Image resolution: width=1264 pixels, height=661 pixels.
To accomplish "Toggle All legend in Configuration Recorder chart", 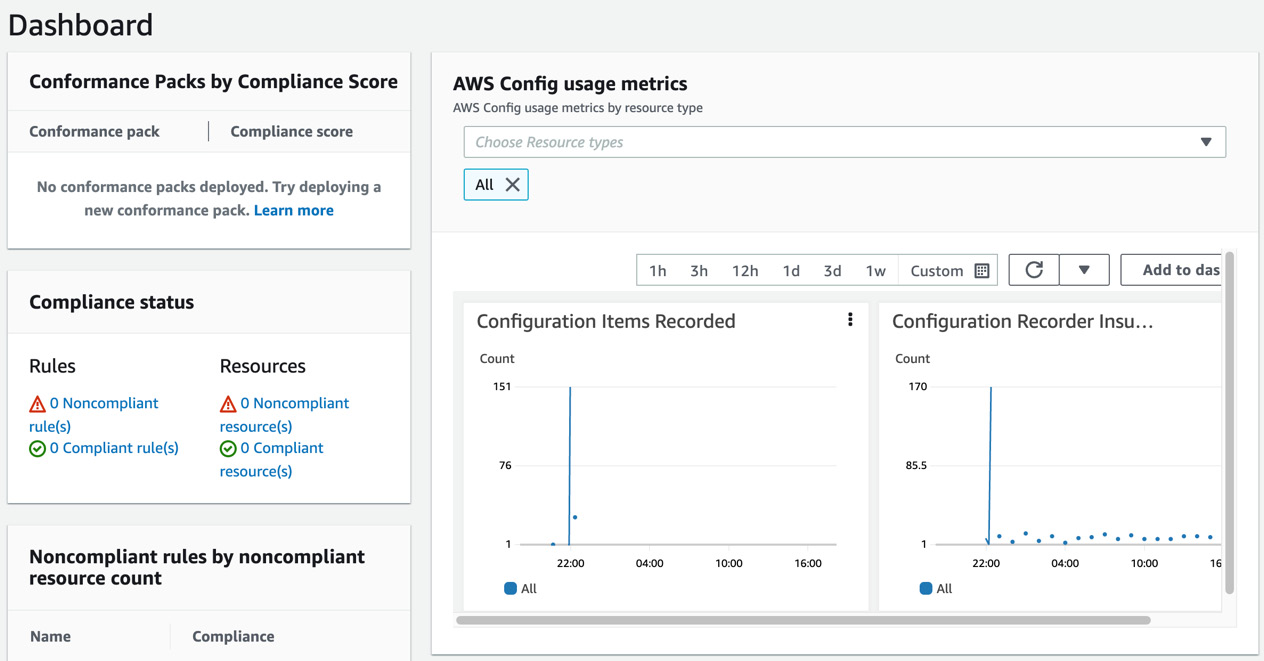I will tap(936, 589).
